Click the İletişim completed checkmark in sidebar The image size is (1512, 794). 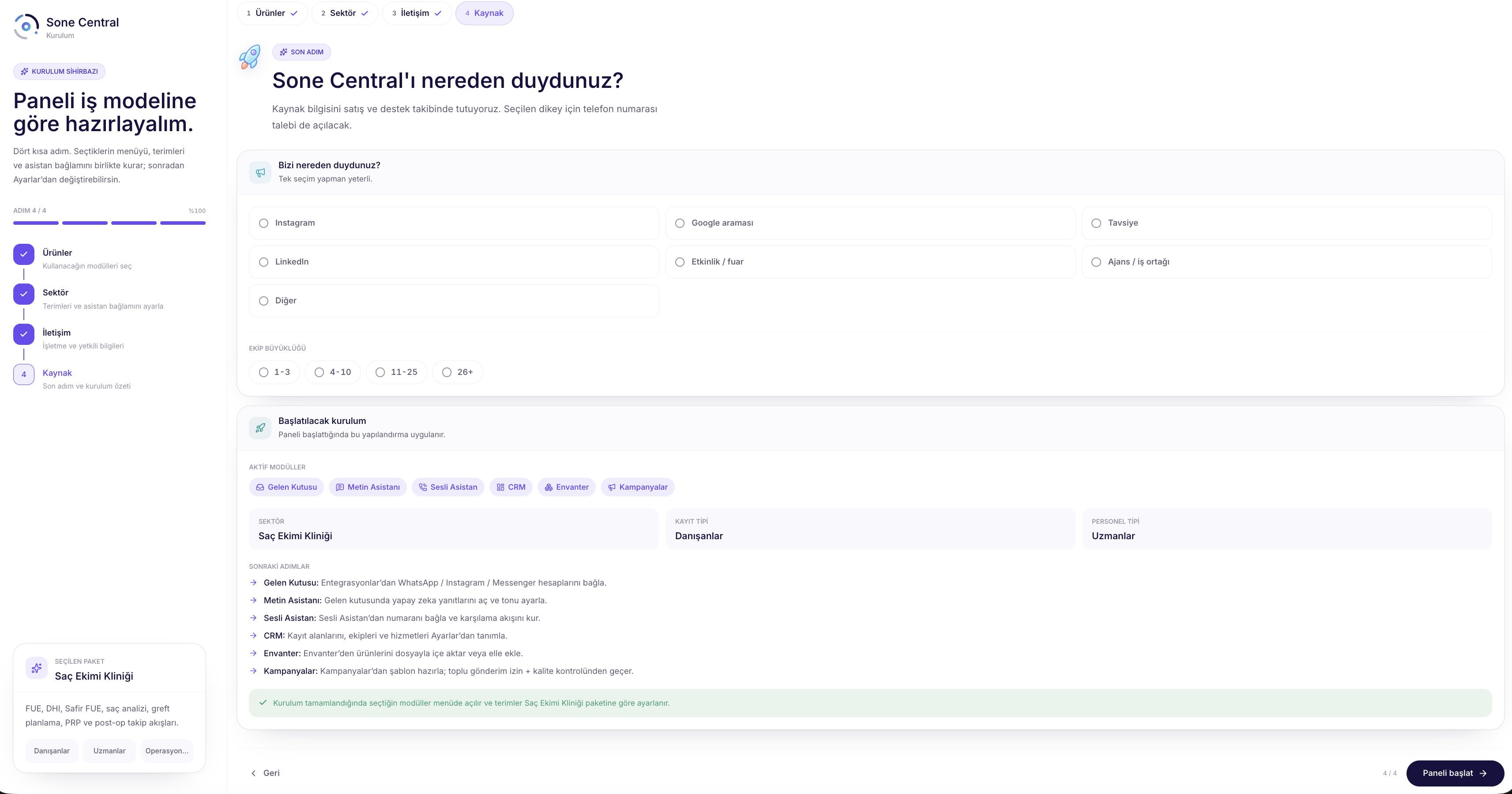click(23, 334)
